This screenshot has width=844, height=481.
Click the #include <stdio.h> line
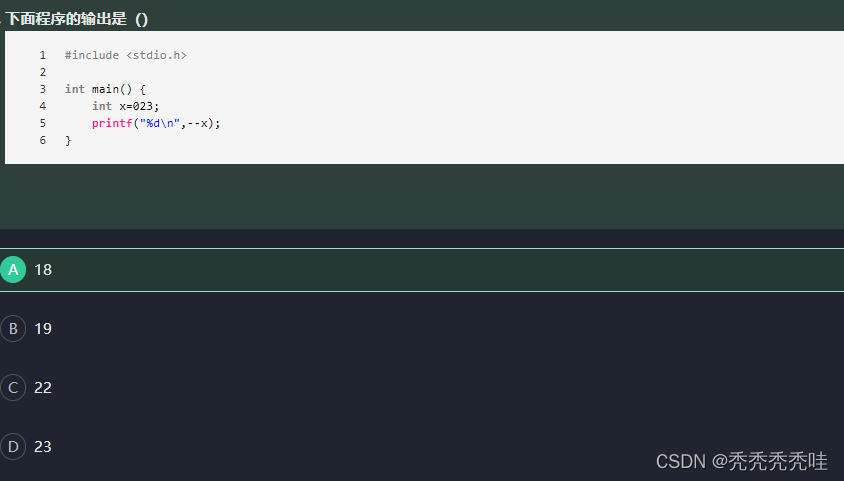(x=125, y=55)
